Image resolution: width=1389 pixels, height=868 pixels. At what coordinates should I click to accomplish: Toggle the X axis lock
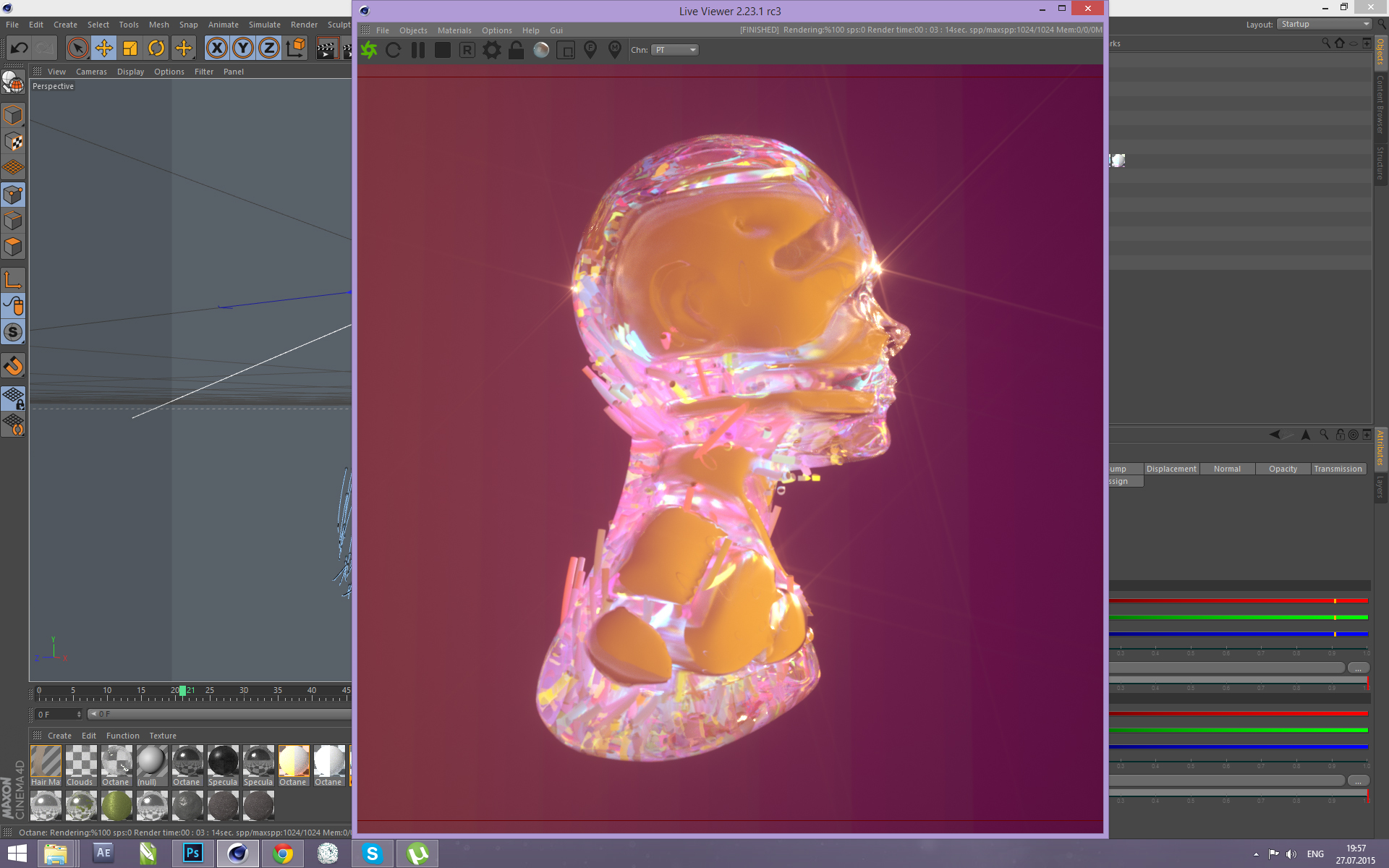point(216,48)
